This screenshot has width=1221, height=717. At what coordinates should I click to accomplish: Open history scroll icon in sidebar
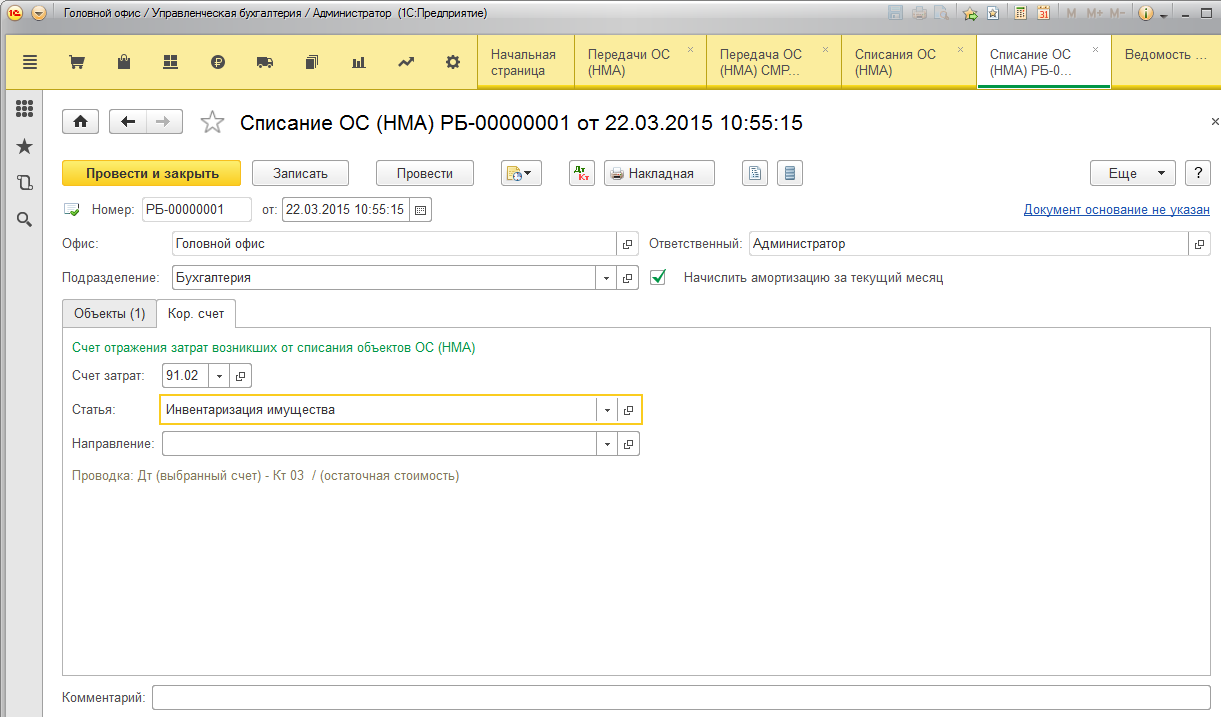[x=25, y=183]
